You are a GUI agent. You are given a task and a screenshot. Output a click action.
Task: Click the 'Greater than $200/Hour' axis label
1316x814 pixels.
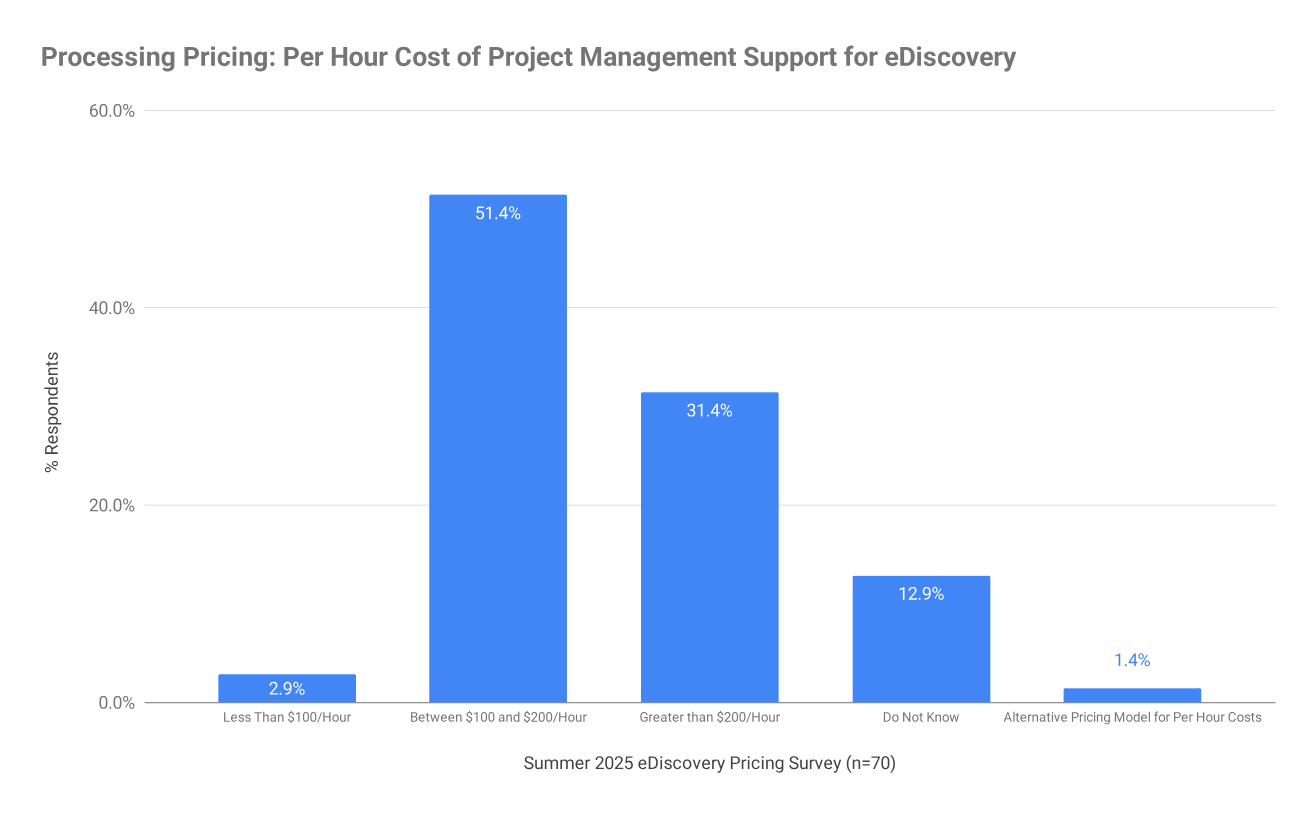point(709,717)
